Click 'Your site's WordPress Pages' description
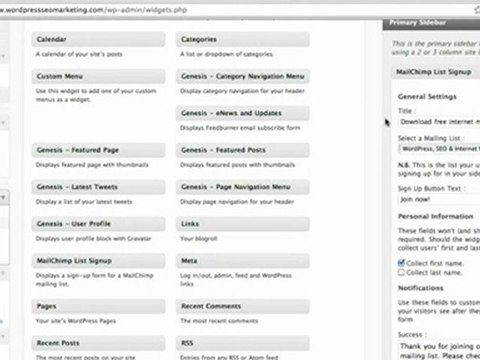 point(76,321)
